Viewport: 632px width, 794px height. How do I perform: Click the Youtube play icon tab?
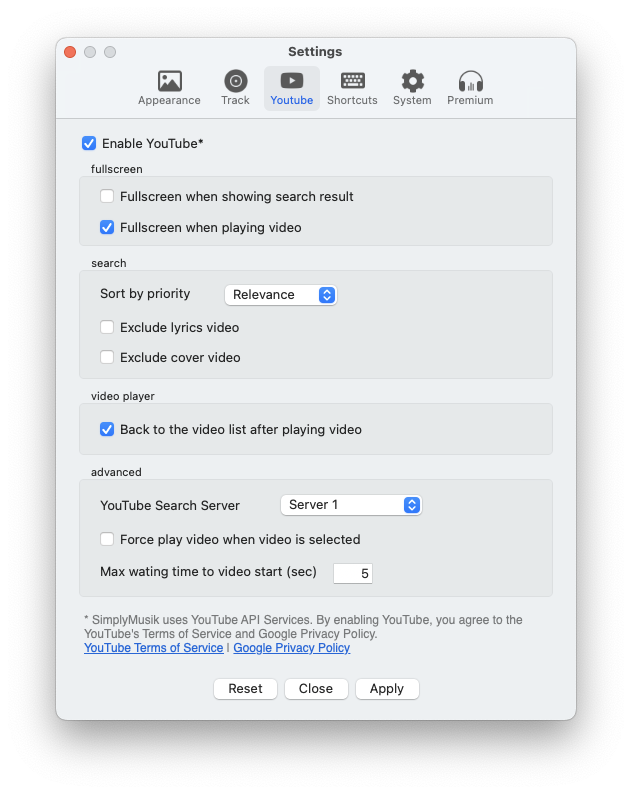tap(292, 81)
